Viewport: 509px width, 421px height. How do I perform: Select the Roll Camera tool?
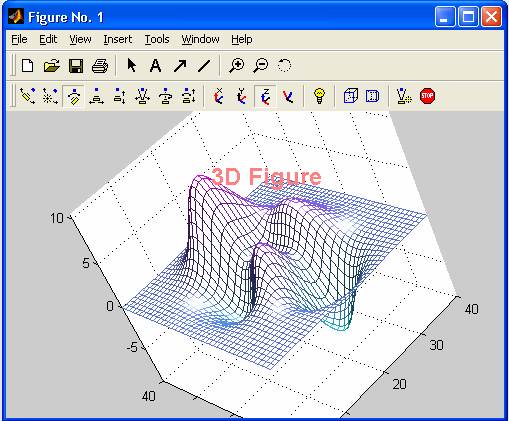tap(165, 96)
